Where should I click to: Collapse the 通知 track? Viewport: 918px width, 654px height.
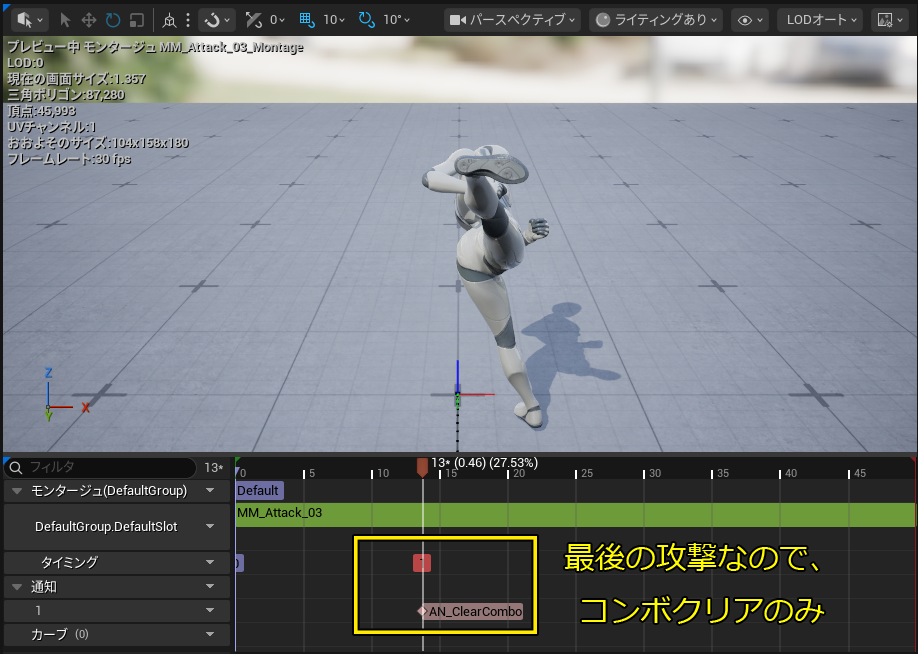(17, 587)
